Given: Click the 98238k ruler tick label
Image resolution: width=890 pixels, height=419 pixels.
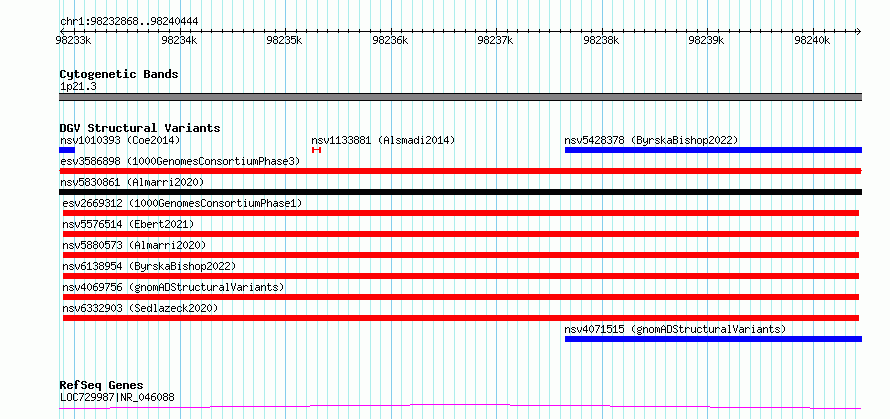Looking at the screenshot, I should [x=601, y=40].
